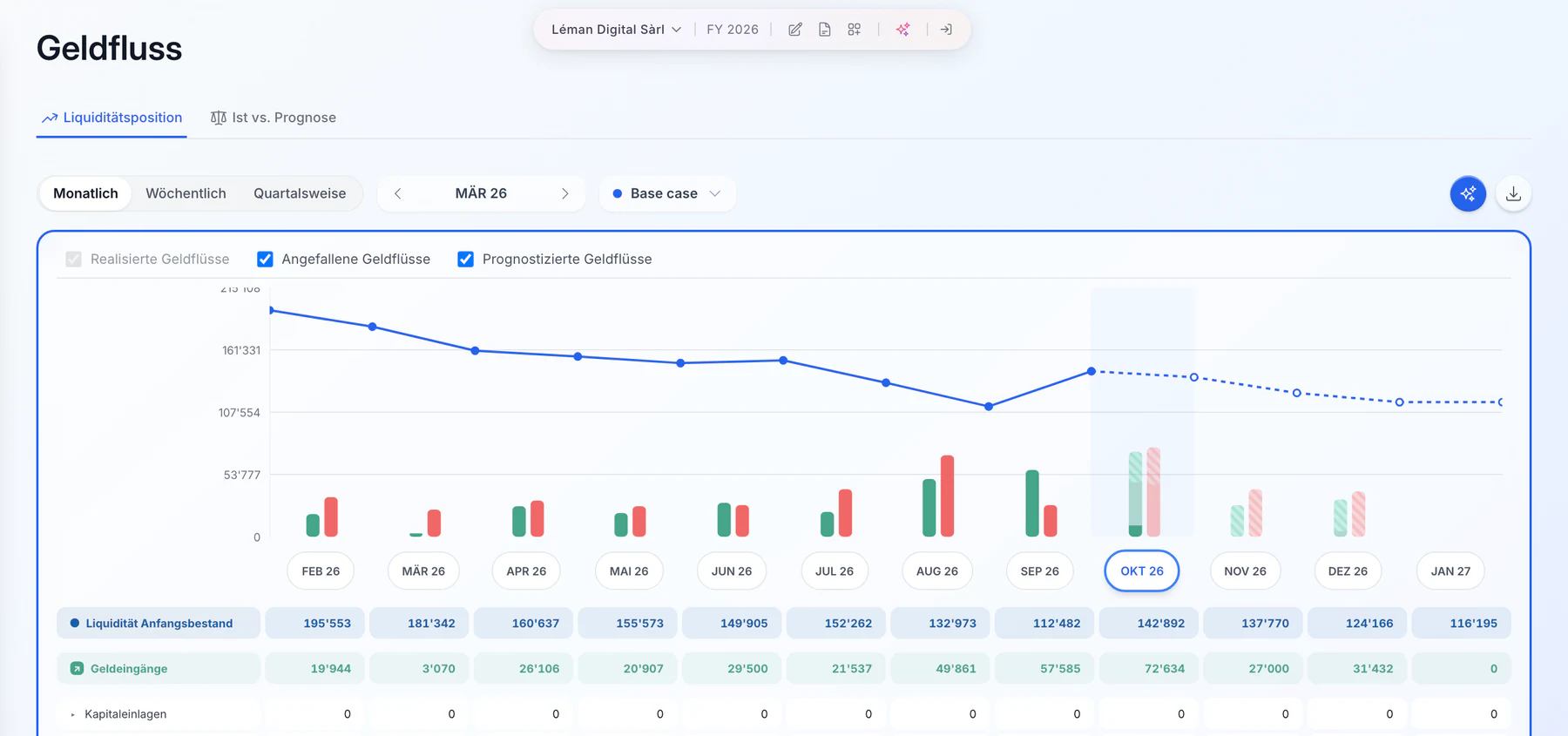The height and width of the screenshot is (736, 1568).
Task: Click the FY 2026 fiscal year label
Action: [733, 30]
